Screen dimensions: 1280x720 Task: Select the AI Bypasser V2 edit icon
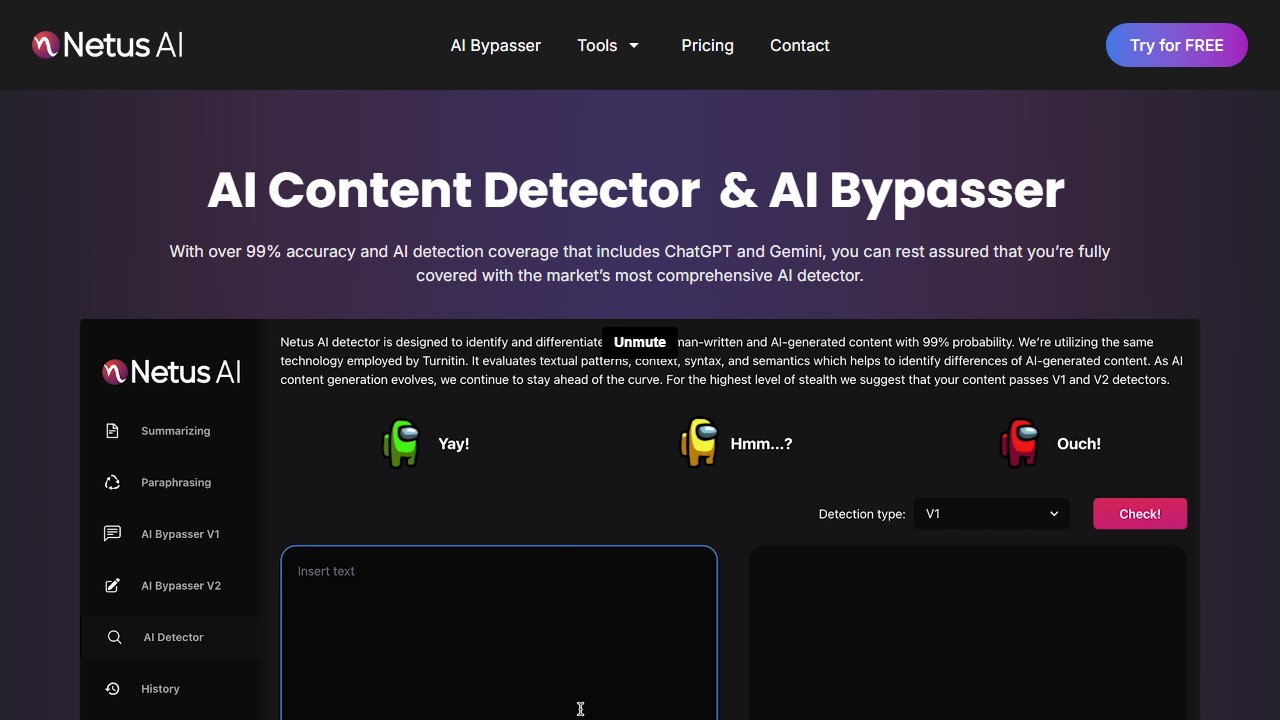[x=112, y=585]
